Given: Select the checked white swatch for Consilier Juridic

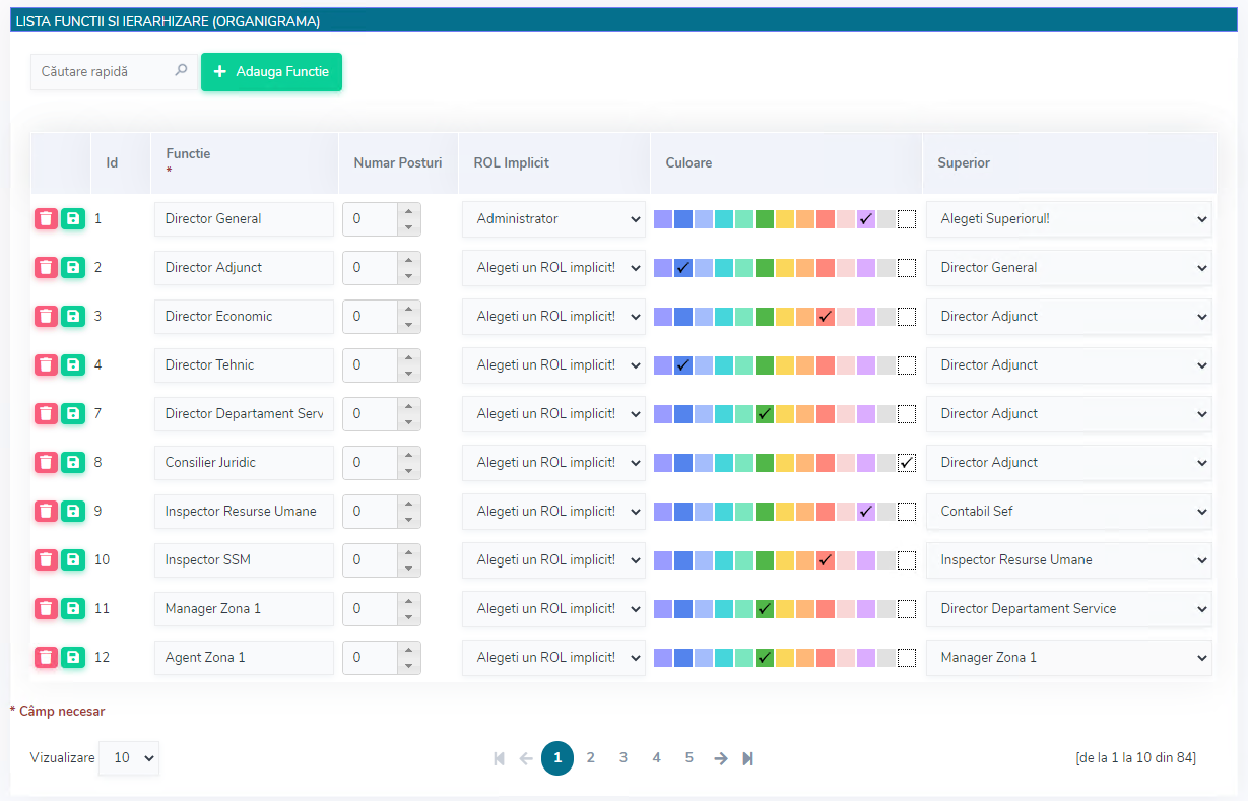Looking at the screenshot, I should 907,463.
